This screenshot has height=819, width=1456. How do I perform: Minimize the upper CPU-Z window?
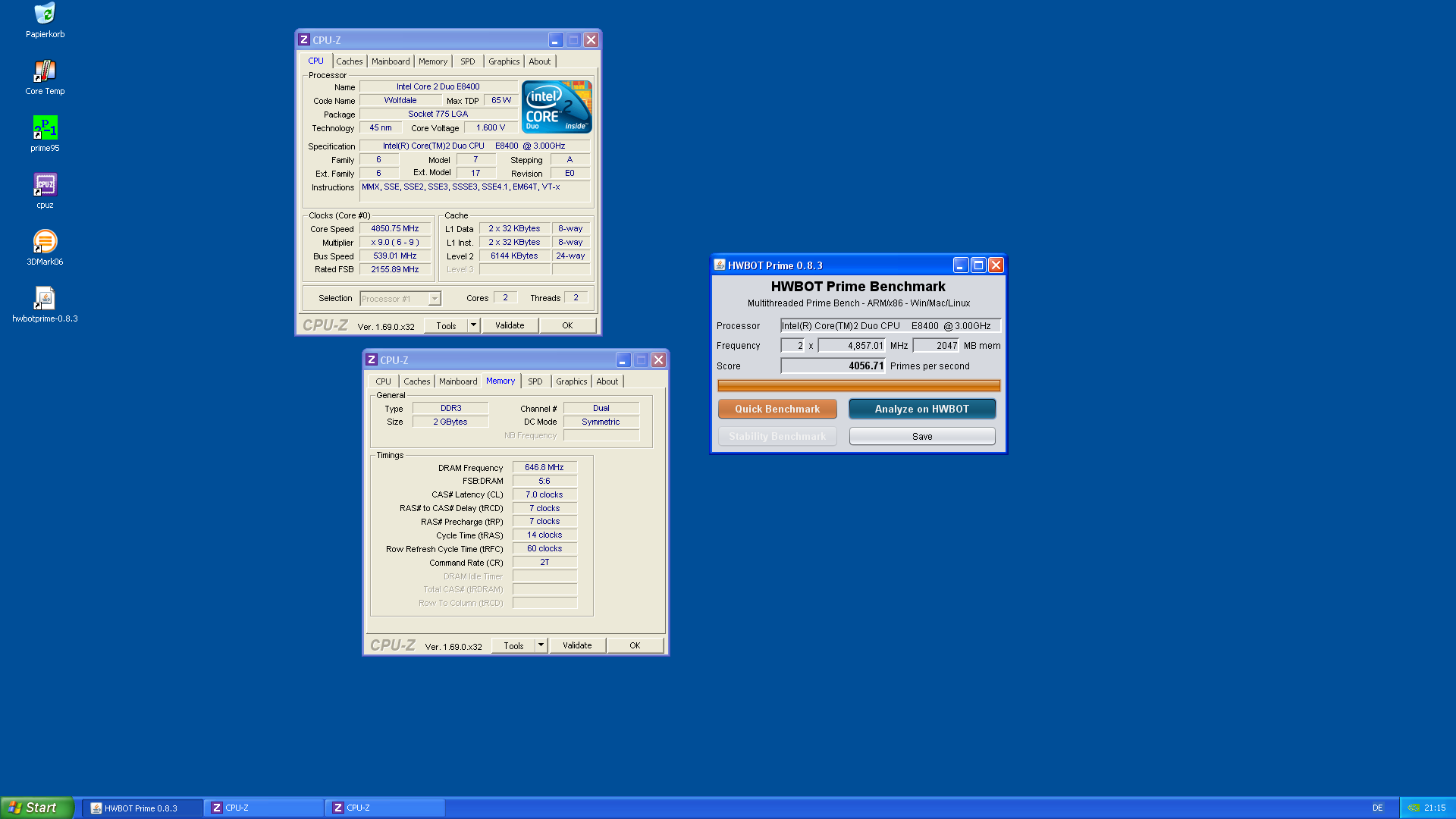(x=556, y=40)
